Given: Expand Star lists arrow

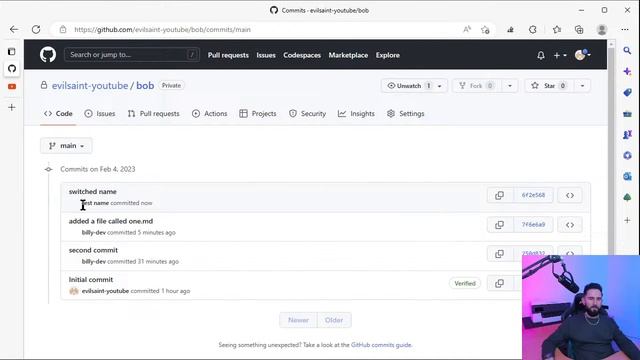Looking at the screenshot, I should 582,86.
